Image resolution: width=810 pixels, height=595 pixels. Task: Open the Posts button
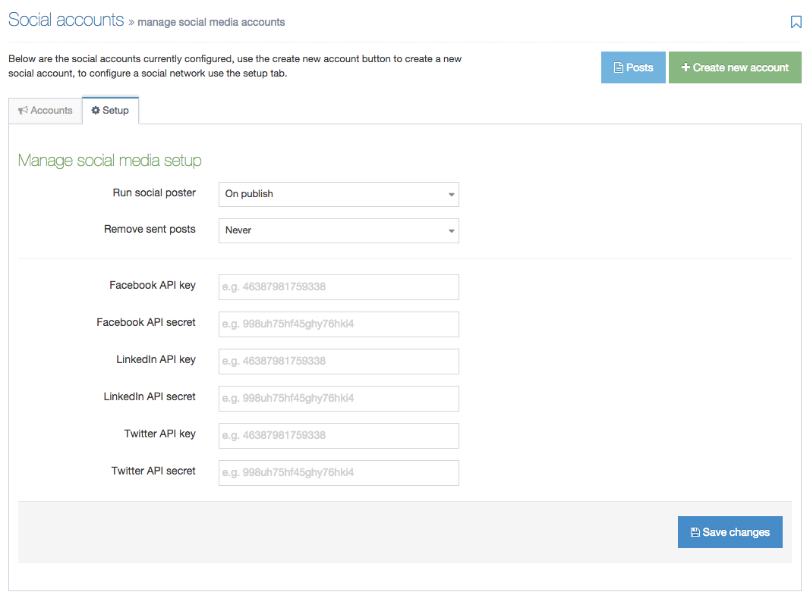[x=633, y=67]
